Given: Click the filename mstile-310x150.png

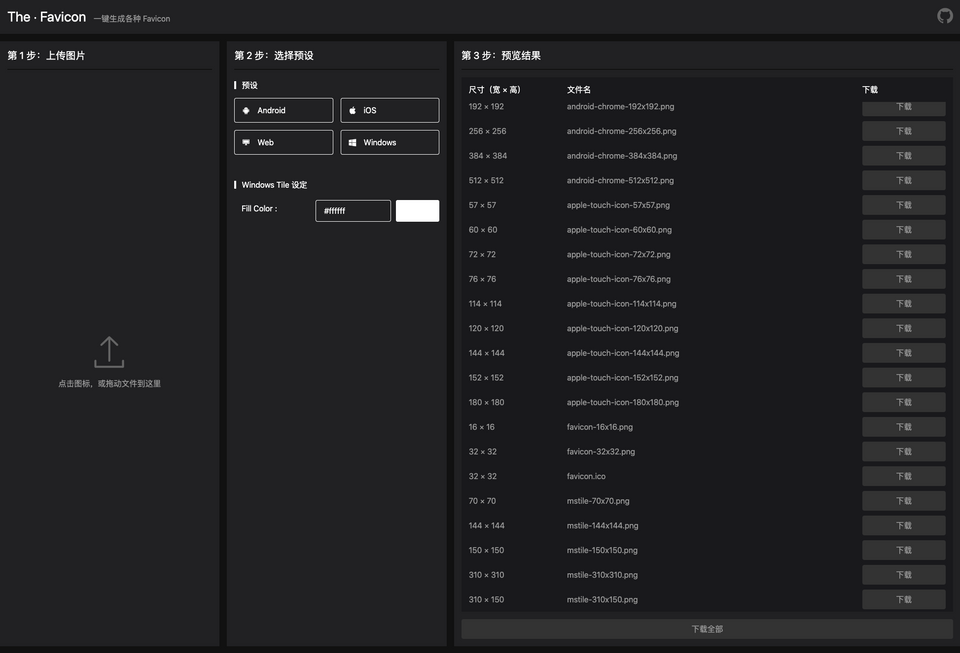Looking at the screenshot, I should pyautogui.click(x=602, y=600).
